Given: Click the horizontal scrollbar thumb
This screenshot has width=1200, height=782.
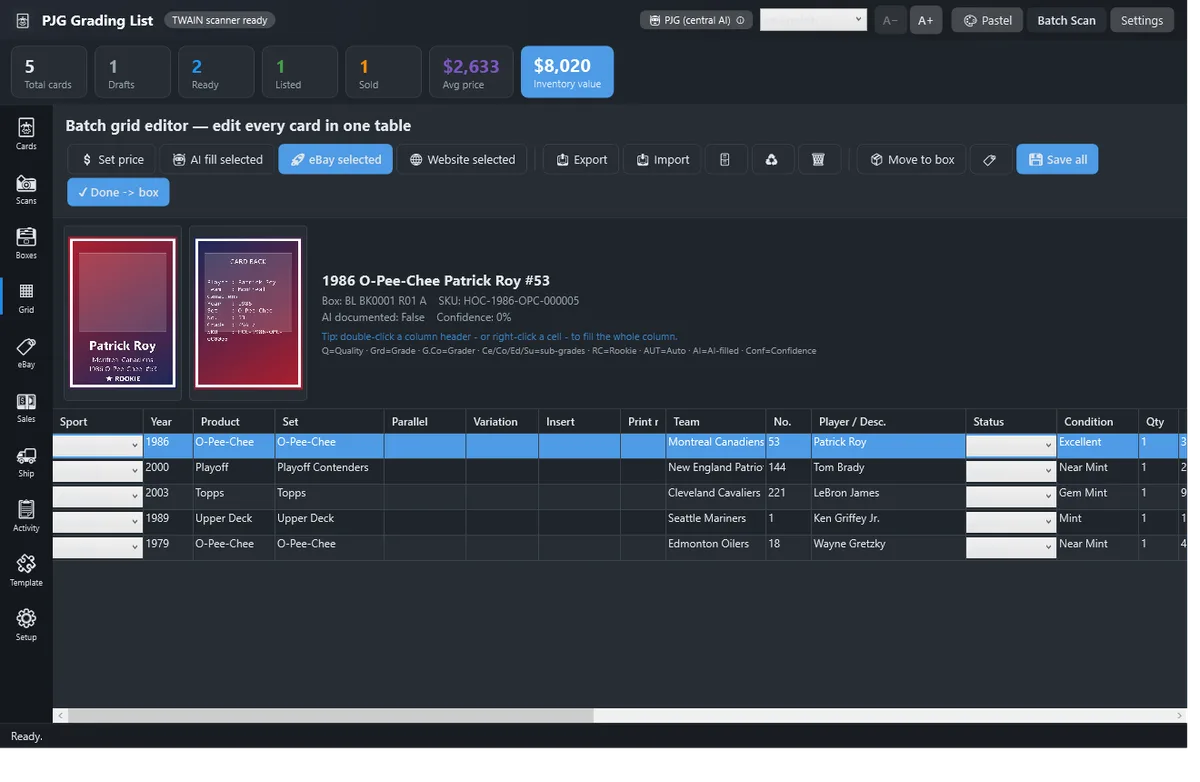Looking at the screenshot, I should (x=331, y=716).
